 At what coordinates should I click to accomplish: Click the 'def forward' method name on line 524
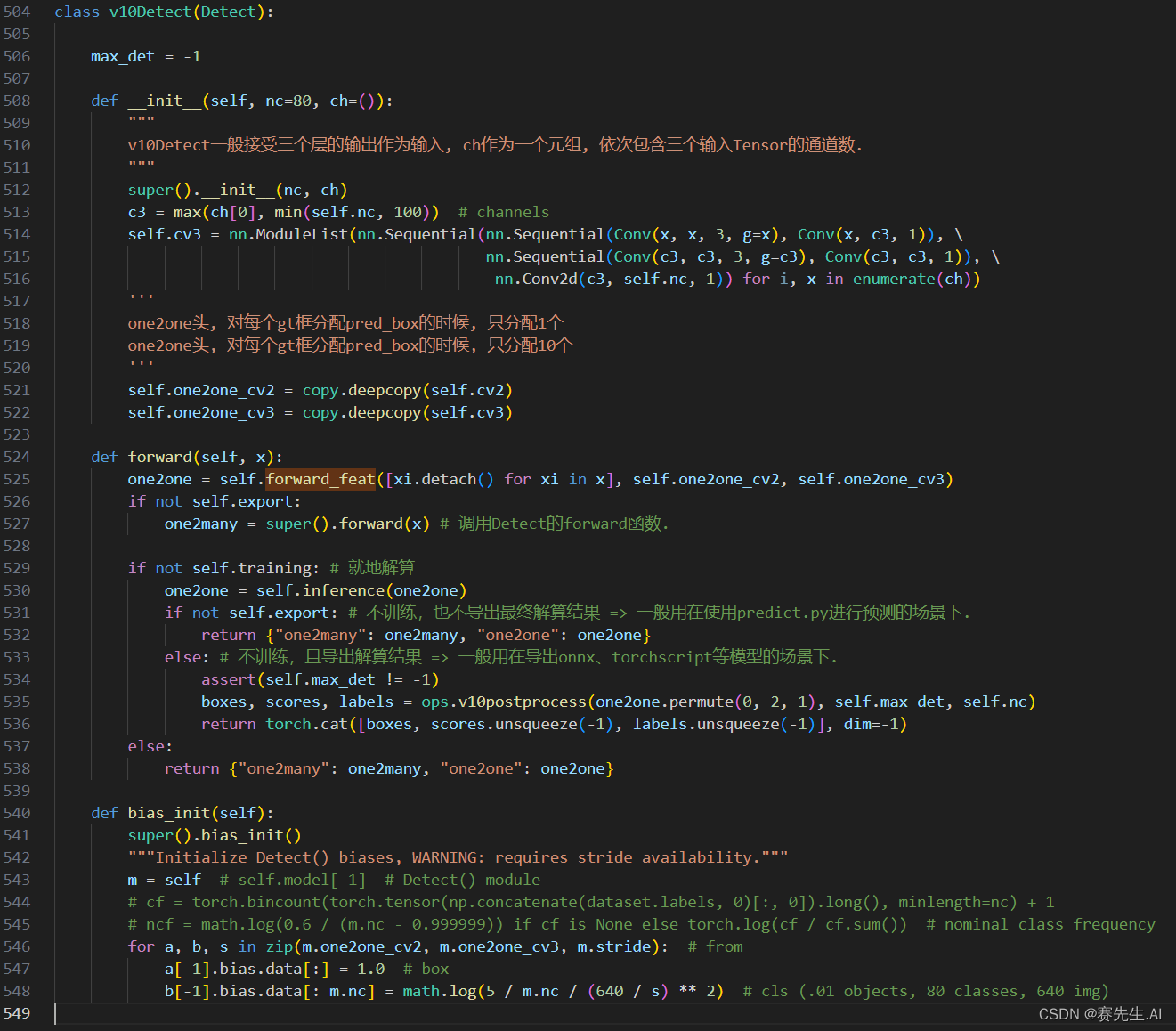point(159,457)
